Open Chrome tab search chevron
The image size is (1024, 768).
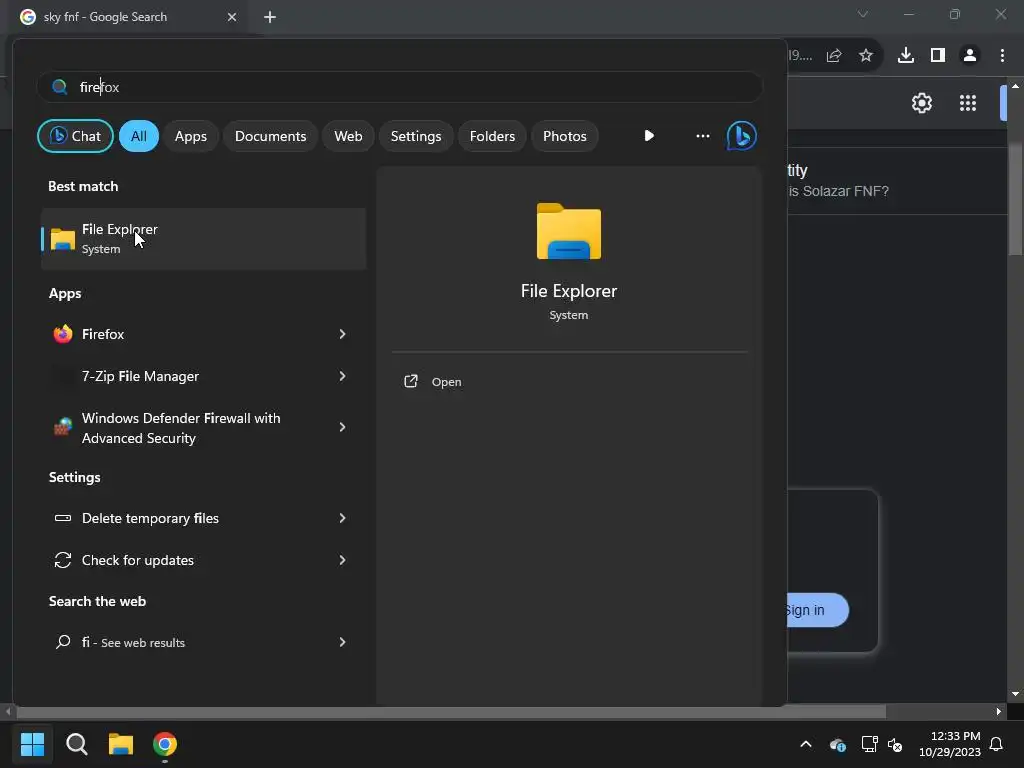tap(863, 14)
